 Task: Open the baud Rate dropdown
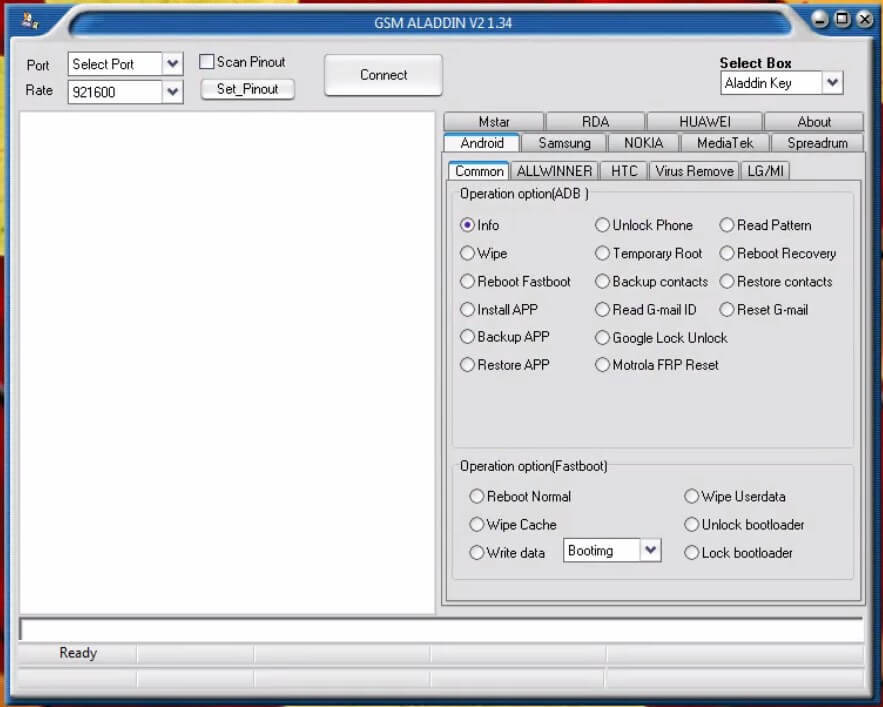click(x=172, y=90)
